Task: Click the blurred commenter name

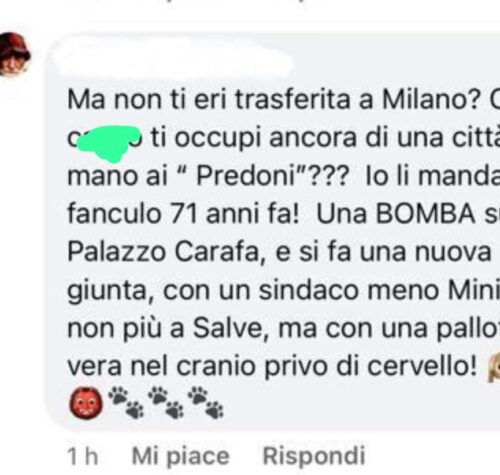Action: click(x=175, y=63)
